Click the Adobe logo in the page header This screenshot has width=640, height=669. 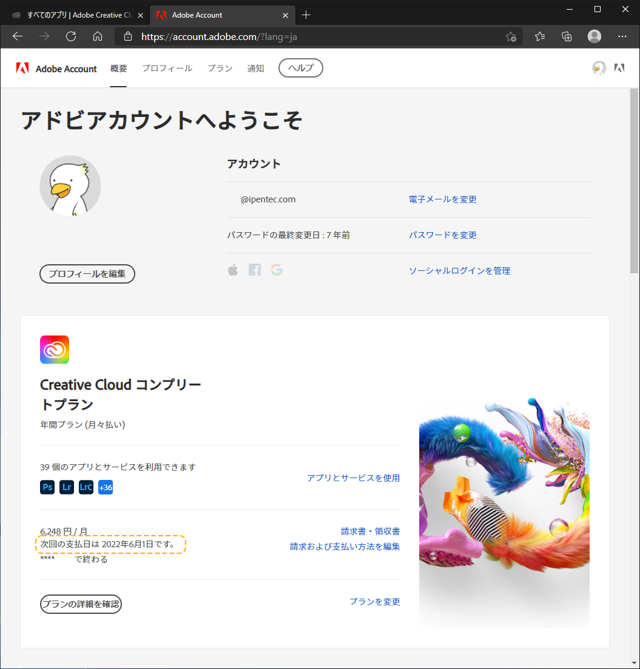(x=22, y=68)
